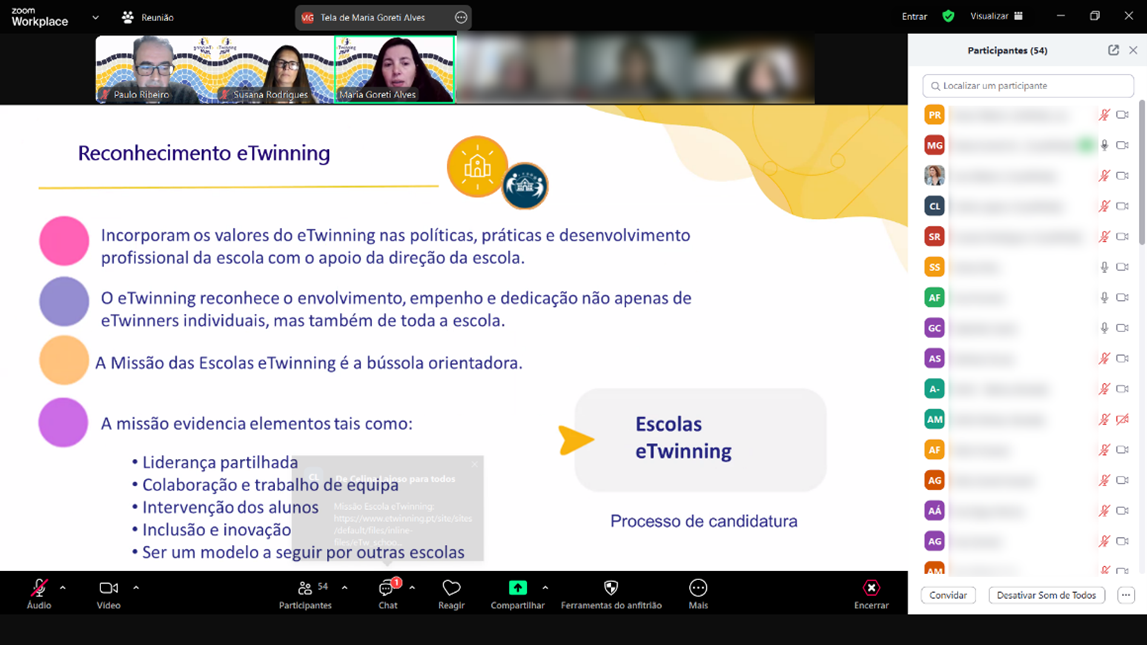Image resolution: width=1147 pixels, height=645 pixels.
Task: Click the camera icon in the AÁ row
Action: pyautogui.click(x=1123, y=511)
